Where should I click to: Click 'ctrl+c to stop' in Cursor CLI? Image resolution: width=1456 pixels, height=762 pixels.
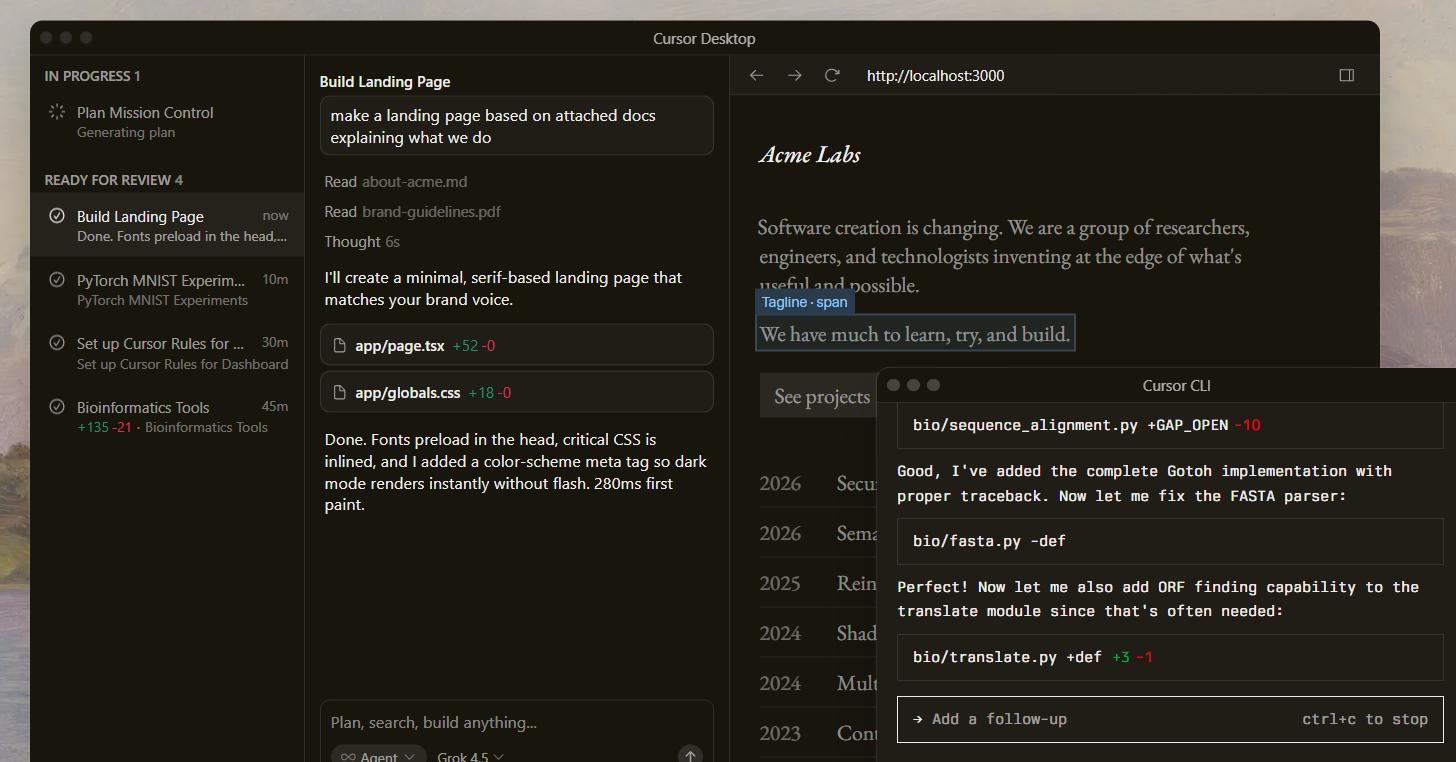point(1365,719)
